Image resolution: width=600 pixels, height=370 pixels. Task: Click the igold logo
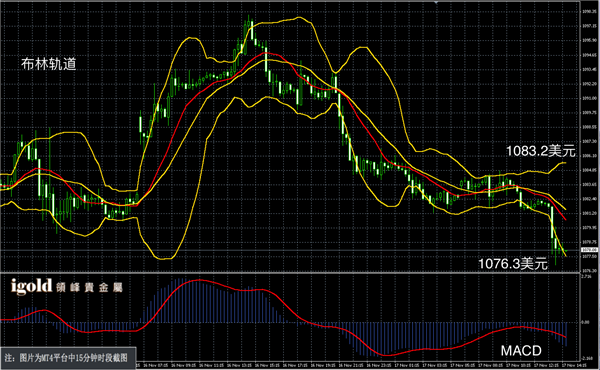31,286
